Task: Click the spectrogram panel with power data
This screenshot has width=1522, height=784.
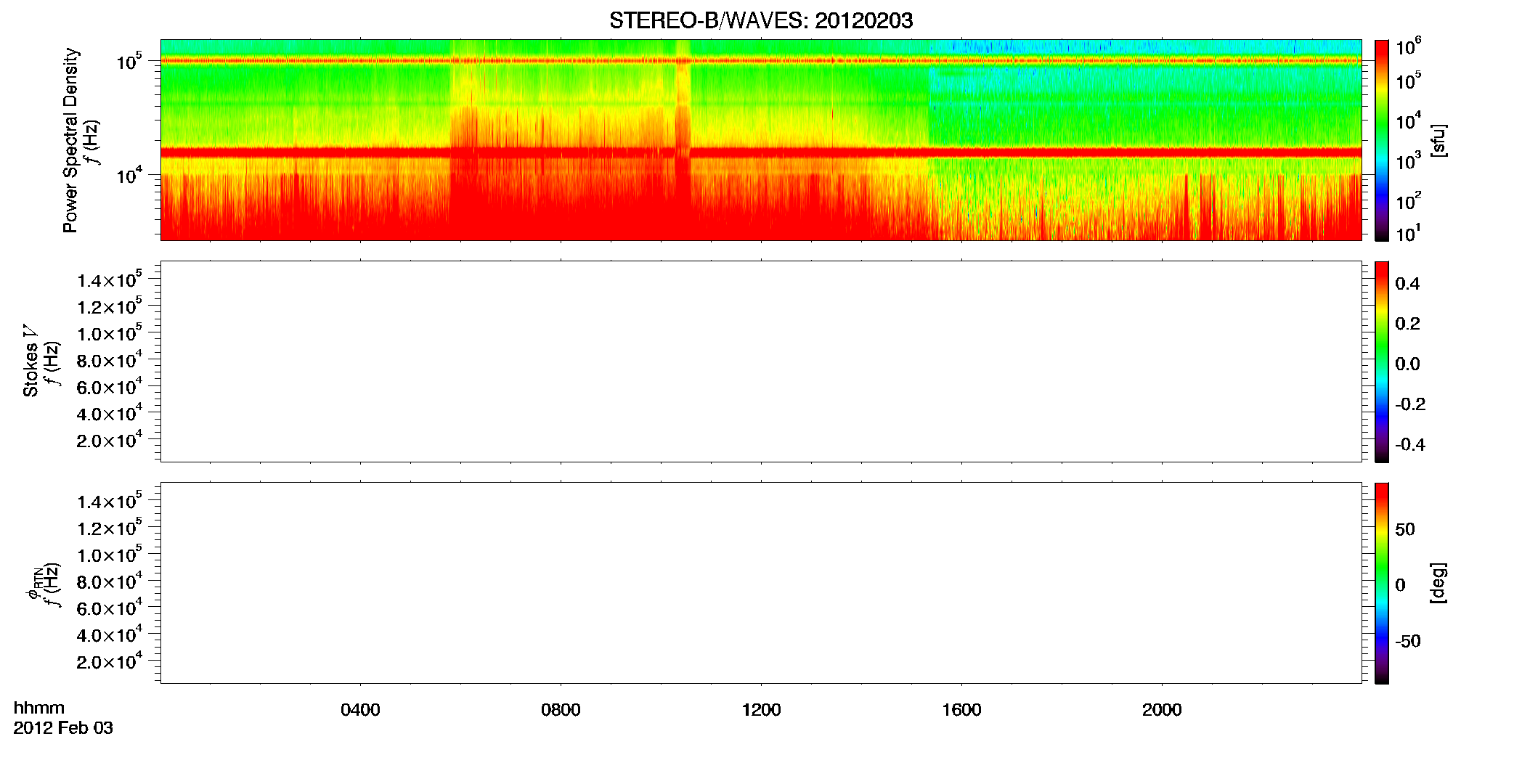Action: 761,140
